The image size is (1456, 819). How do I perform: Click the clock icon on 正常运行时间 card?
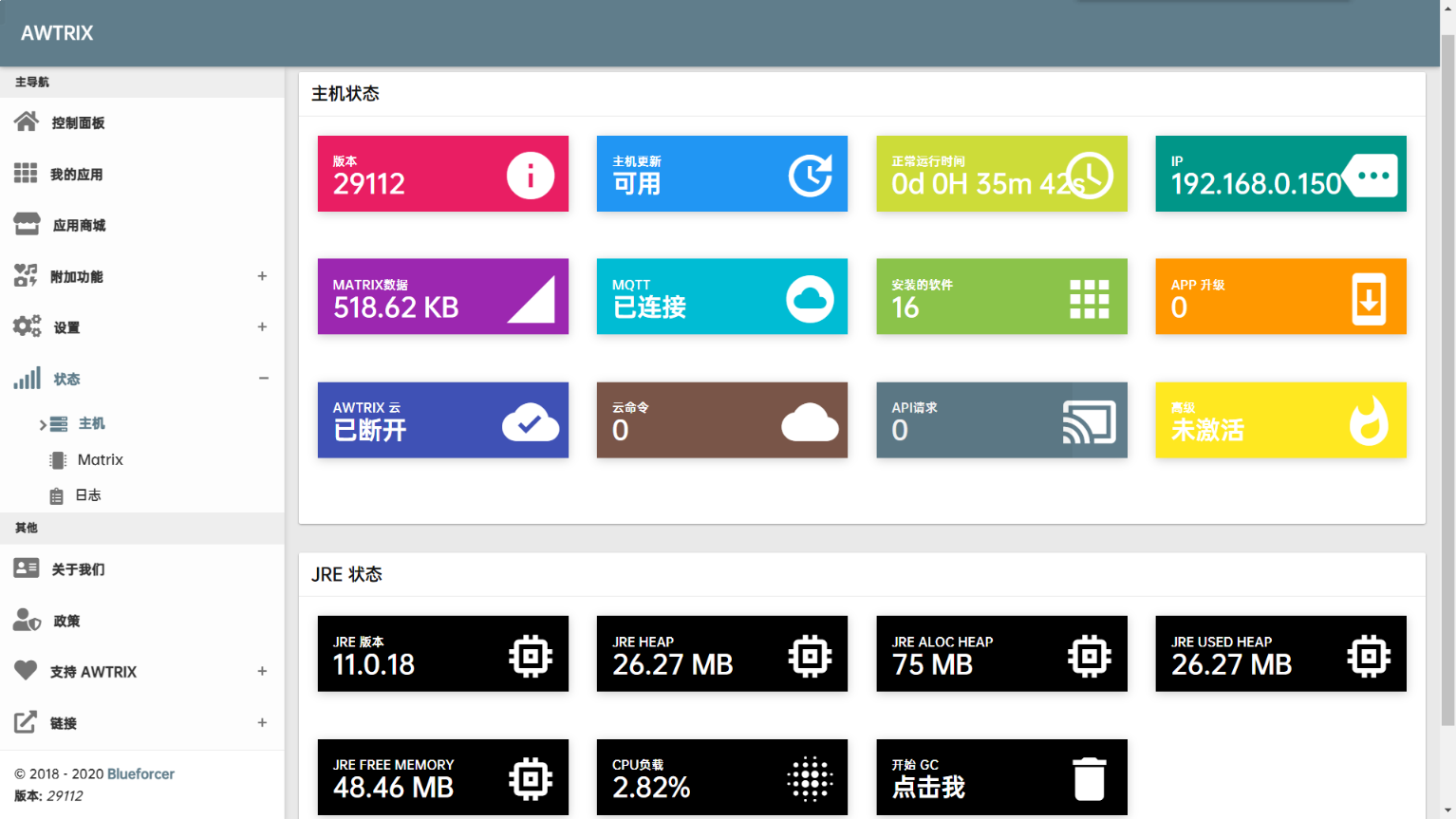(x=1089, y=175)
